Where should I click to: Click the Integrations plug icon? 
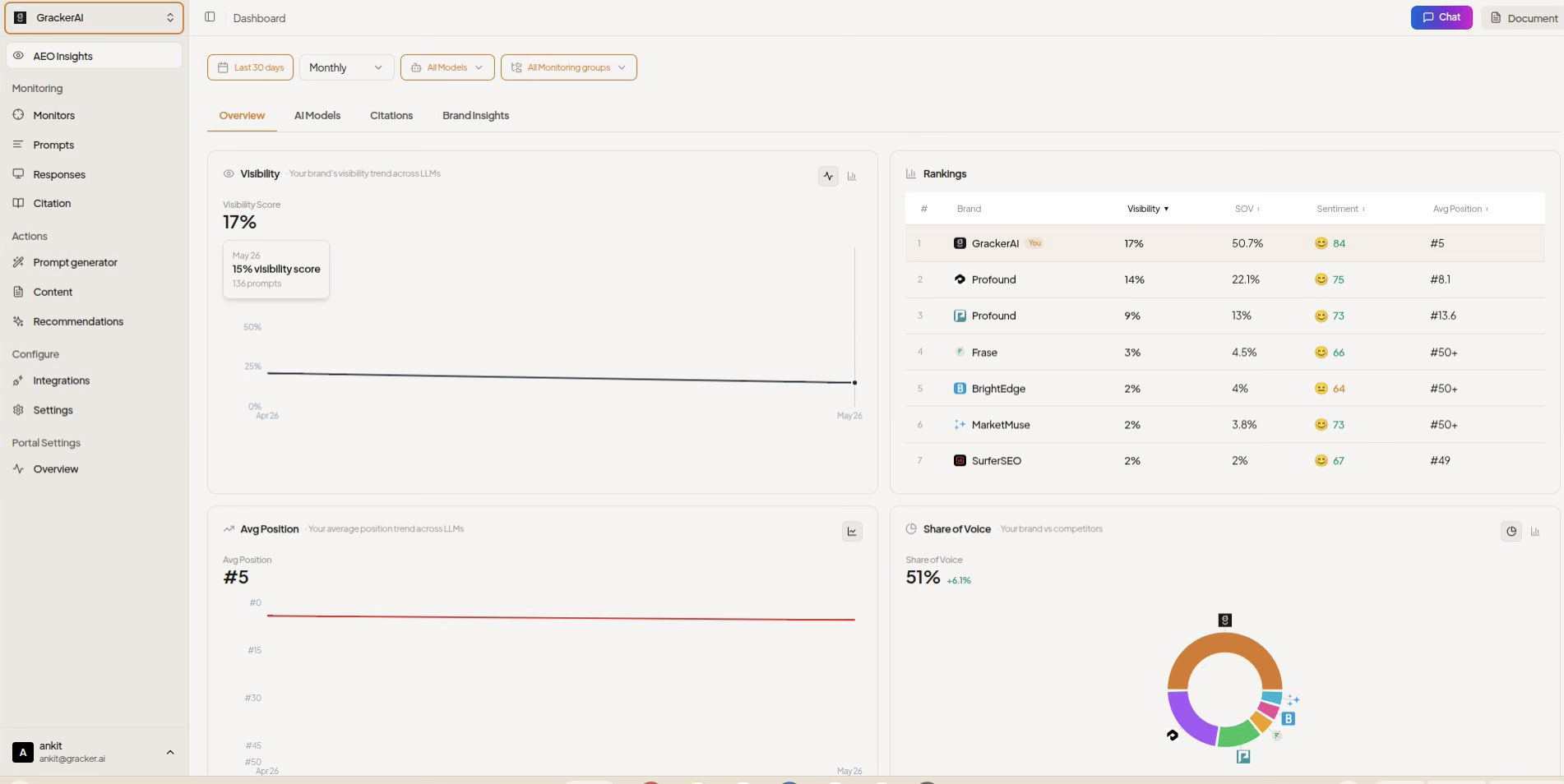coord(18,380)
